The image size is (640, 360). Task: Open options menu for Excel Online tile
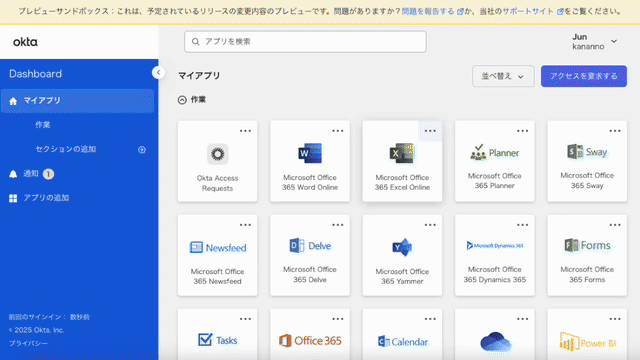coord(430,131)
